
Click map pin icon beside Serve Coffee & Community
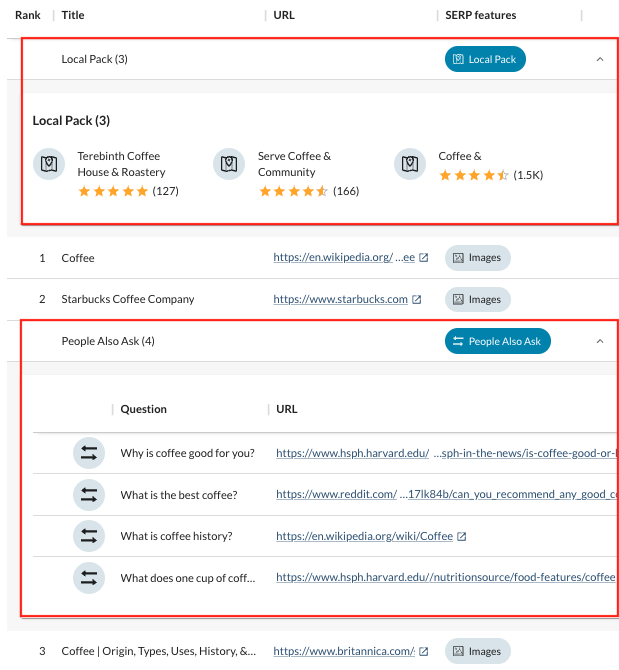click(229, 164)
